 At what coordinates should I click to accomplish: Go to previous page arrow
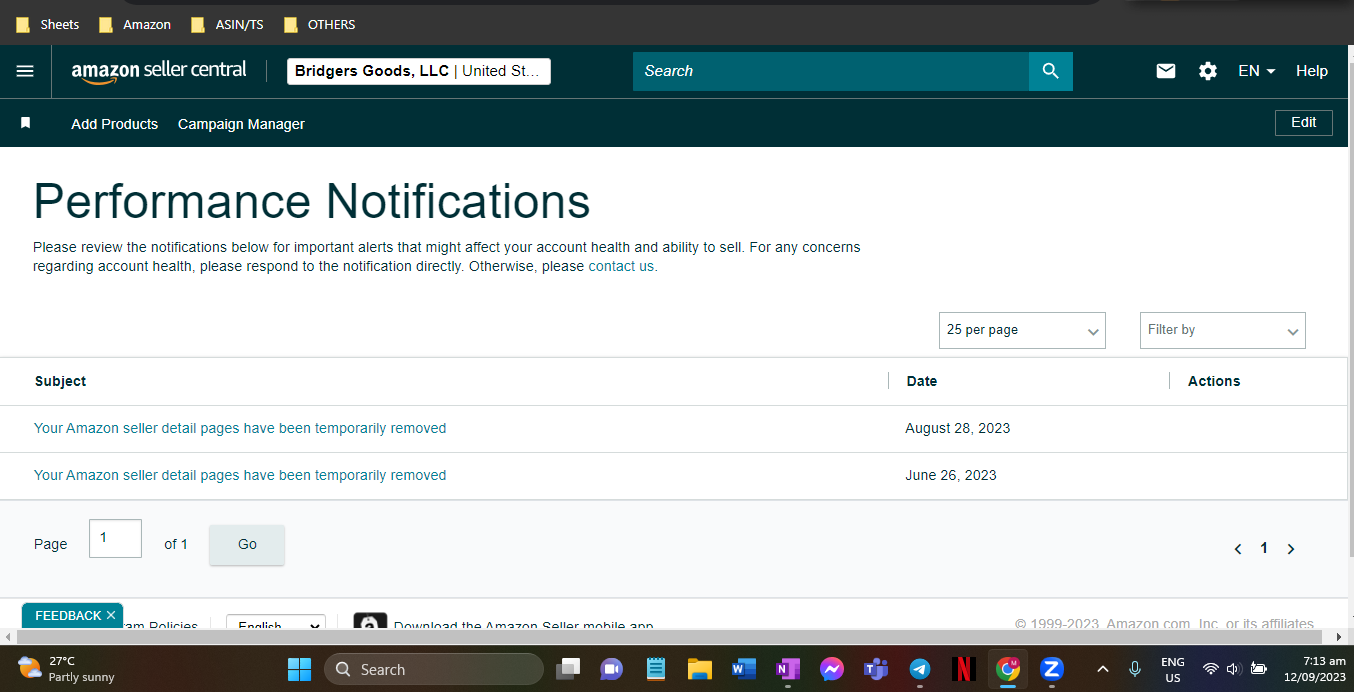pos(1238,549)
